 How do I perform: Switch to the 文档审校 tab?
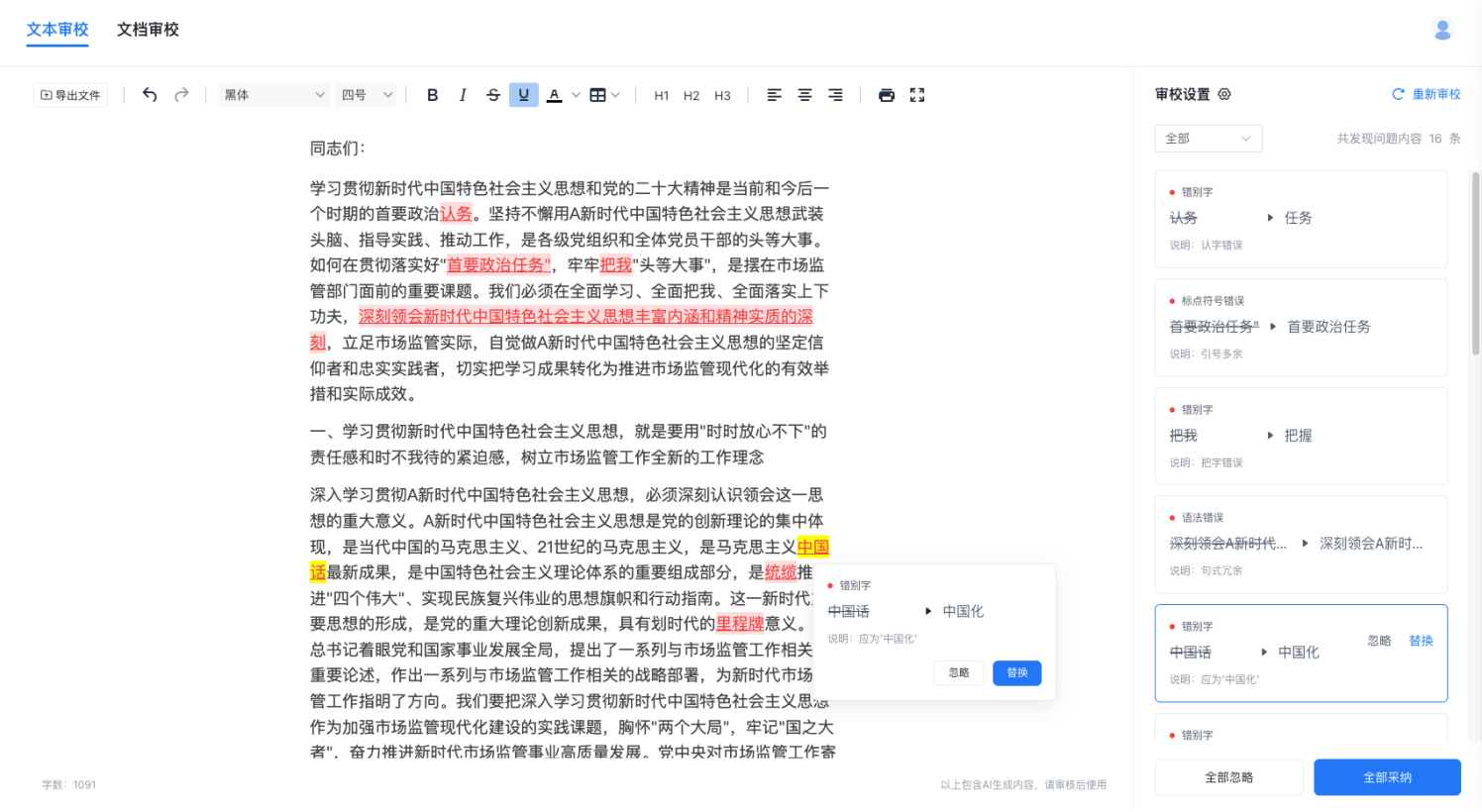(x=148, y=30)
